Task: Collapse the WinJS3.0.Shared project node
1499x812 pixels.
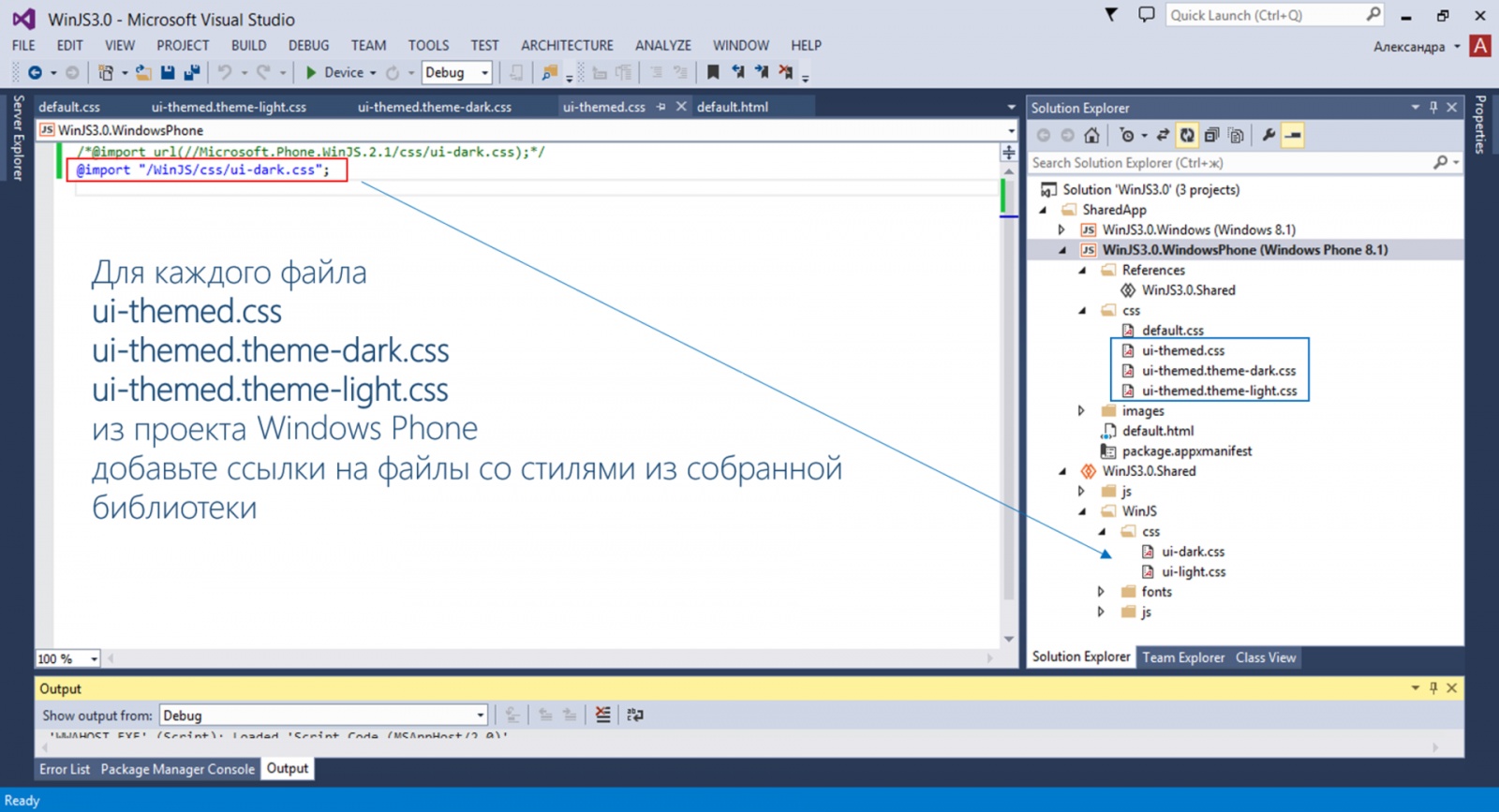Action: [x=1062, y=471]
